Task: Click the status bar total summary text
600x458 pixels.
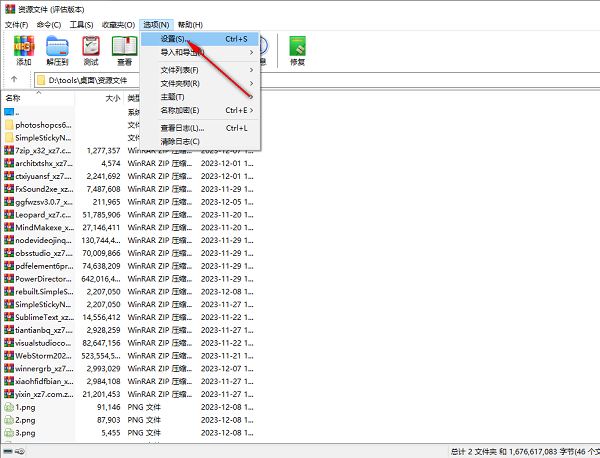Action: [525, 452]
